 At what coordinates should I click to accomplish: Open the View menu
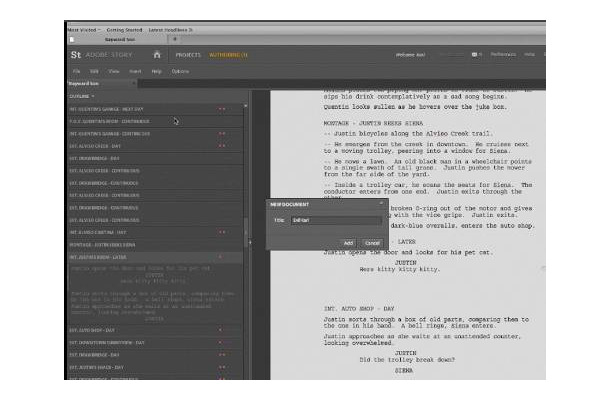pos(114,72)
